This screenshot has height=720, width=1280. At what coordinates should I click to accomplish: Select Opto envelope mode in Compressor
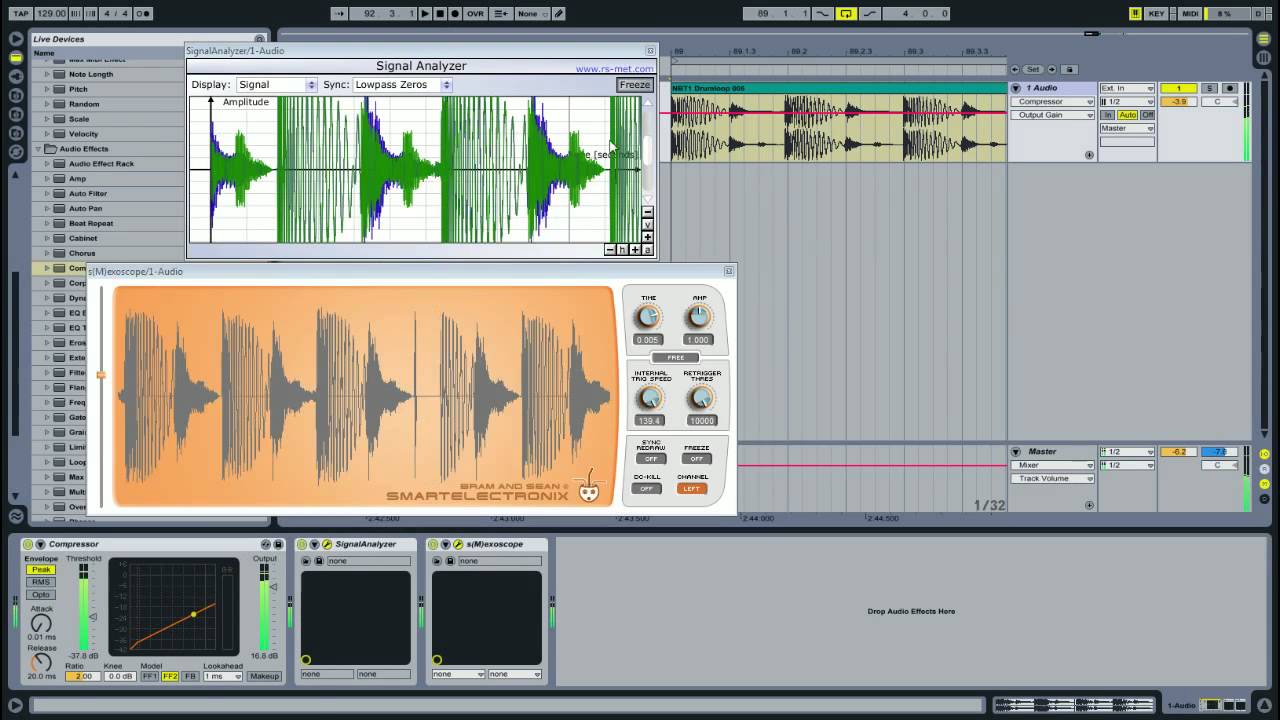point(40,594)
